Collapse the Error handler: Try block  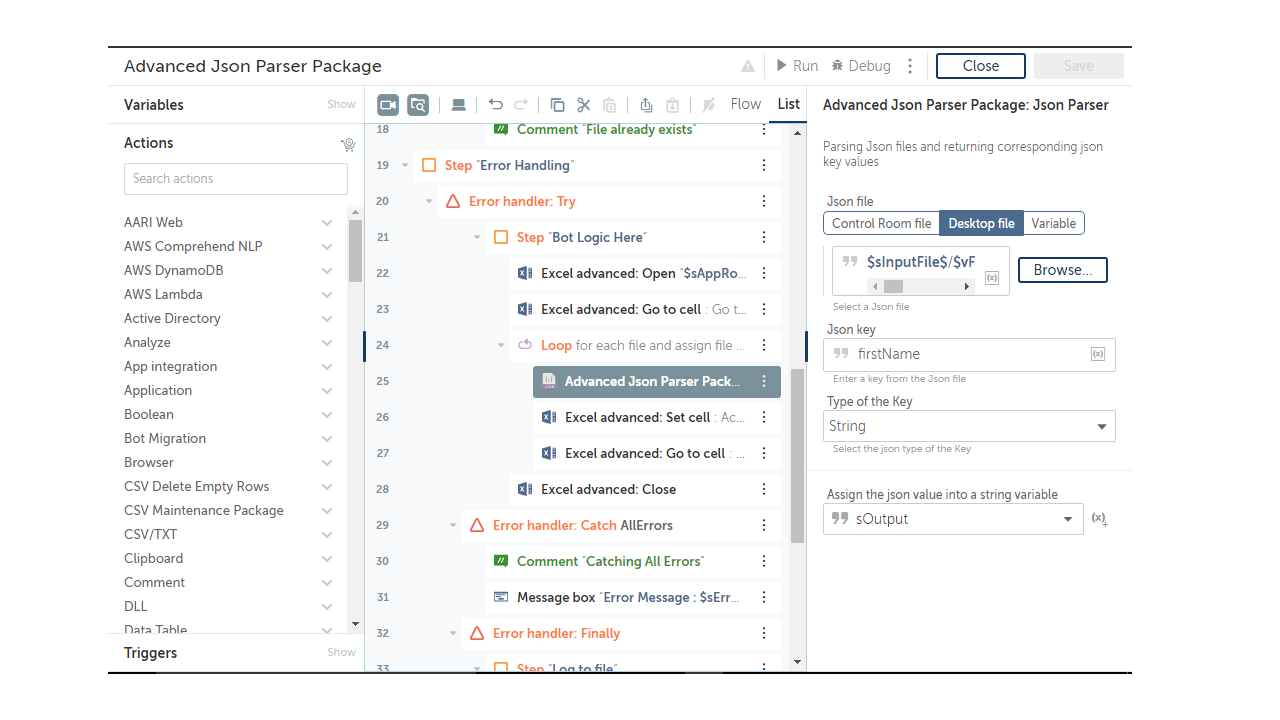tap(429, 201)
